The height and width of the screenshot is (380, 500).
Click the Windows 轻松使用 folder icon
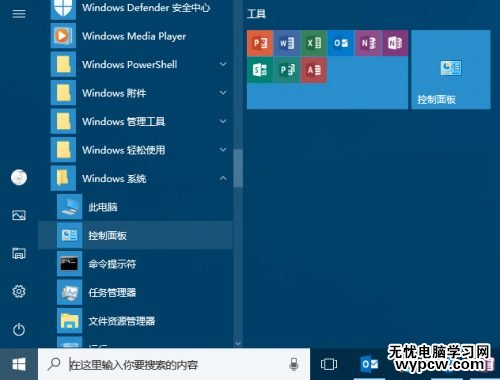(63, 150)
